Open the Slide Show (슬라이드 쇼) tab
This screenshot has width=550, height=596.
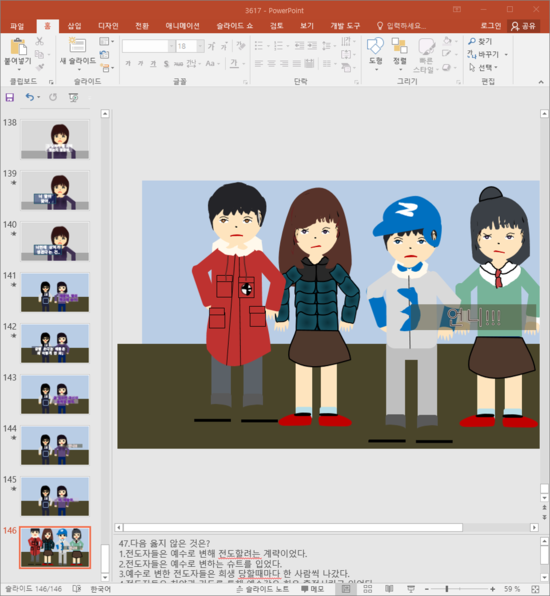point(235,26)
